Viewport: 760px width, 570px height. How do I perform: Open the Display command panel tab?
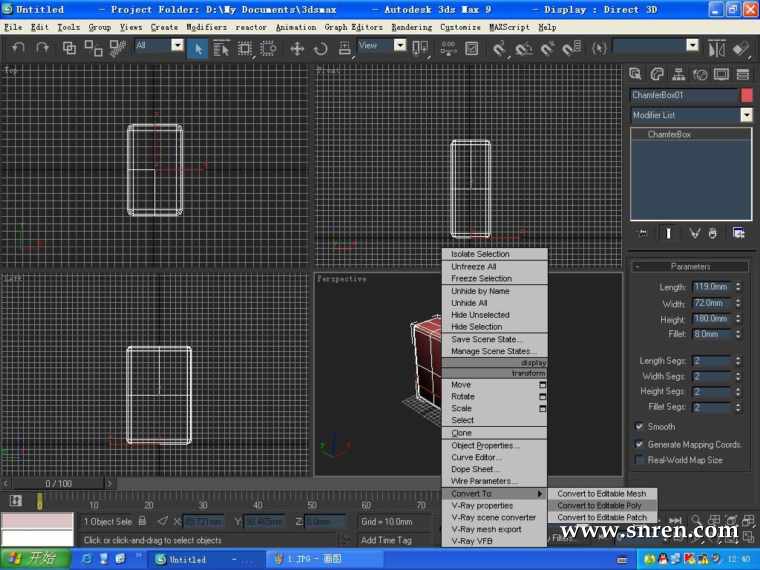(x=721, y=74)
